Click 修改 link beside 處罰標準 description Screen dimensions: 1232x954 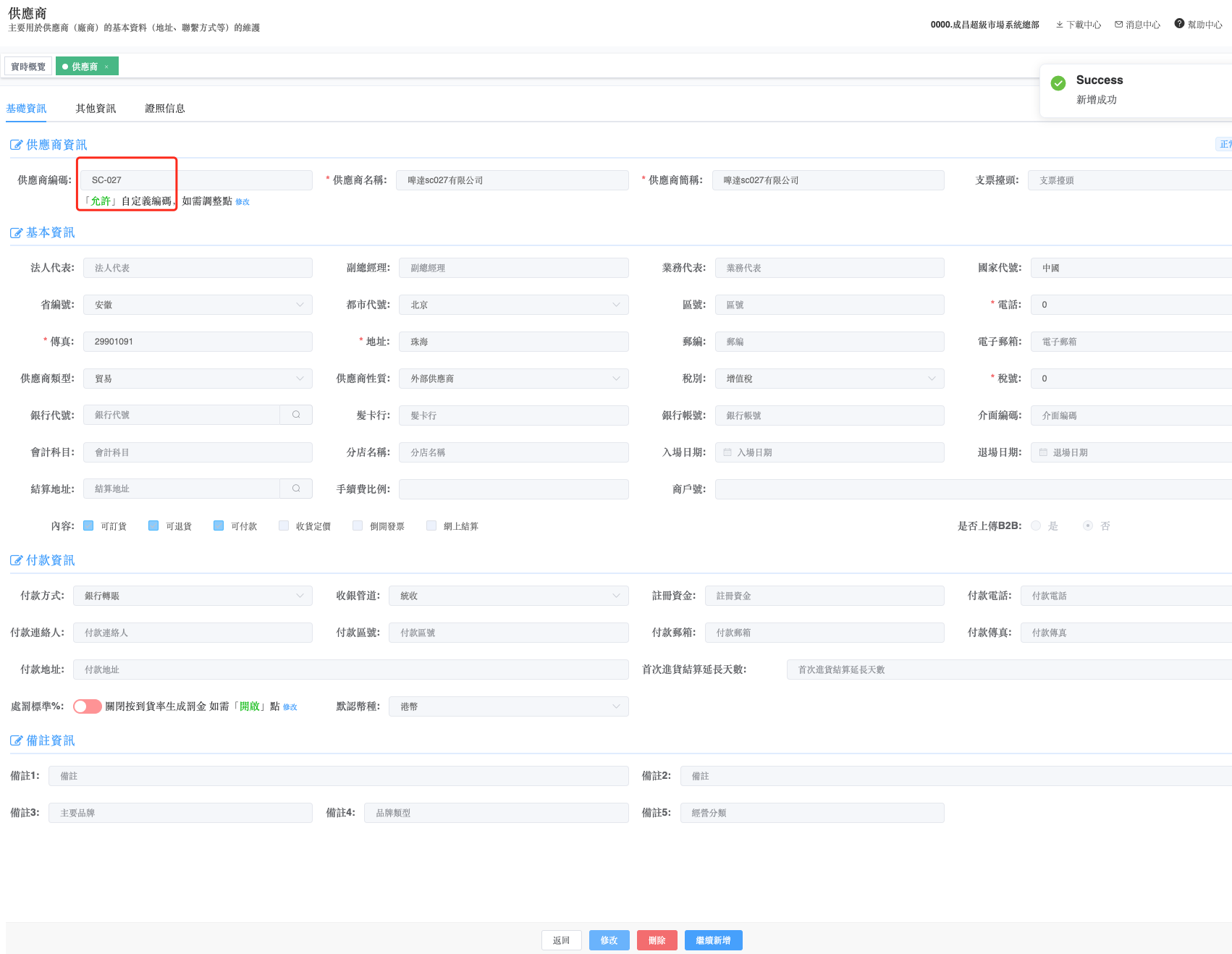(x=290, y=707)
